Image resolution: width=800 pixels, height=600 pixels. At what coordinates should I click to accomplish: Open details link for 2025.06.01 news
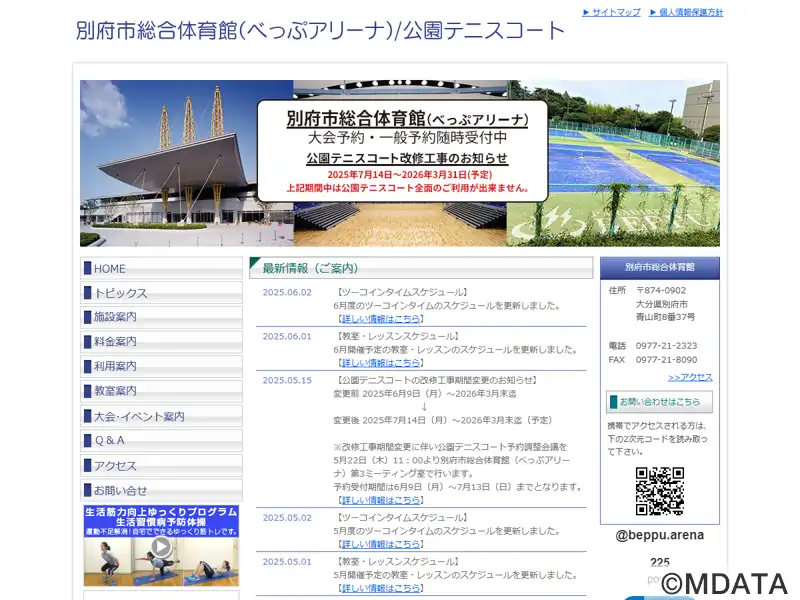[x=381, y=363]
